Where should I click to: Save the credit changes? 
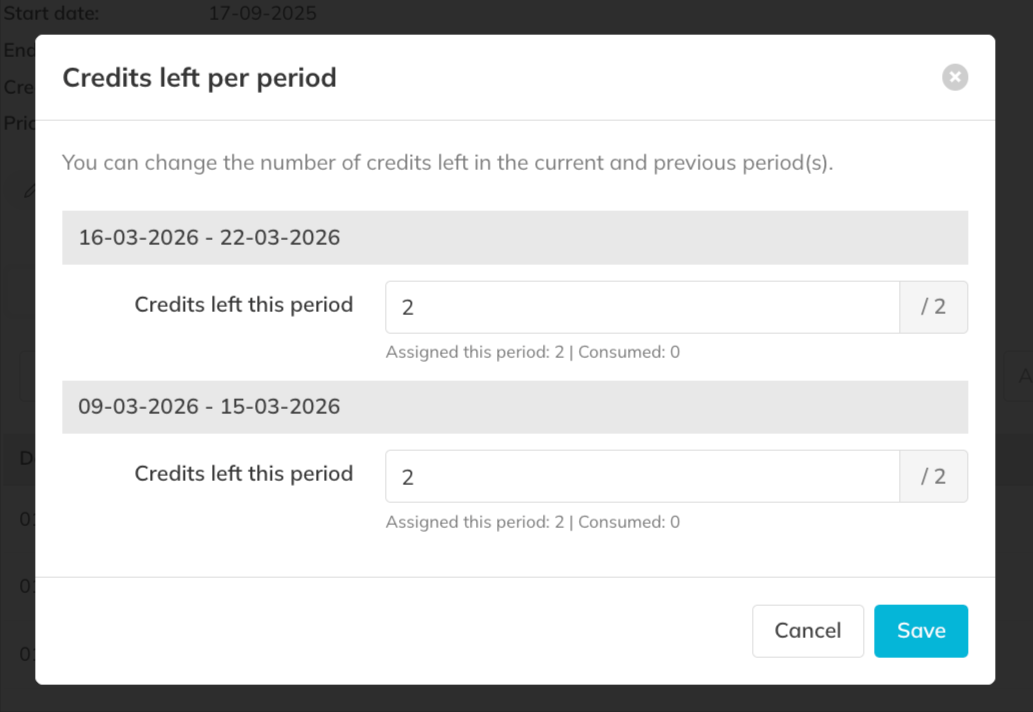point(920,631)
